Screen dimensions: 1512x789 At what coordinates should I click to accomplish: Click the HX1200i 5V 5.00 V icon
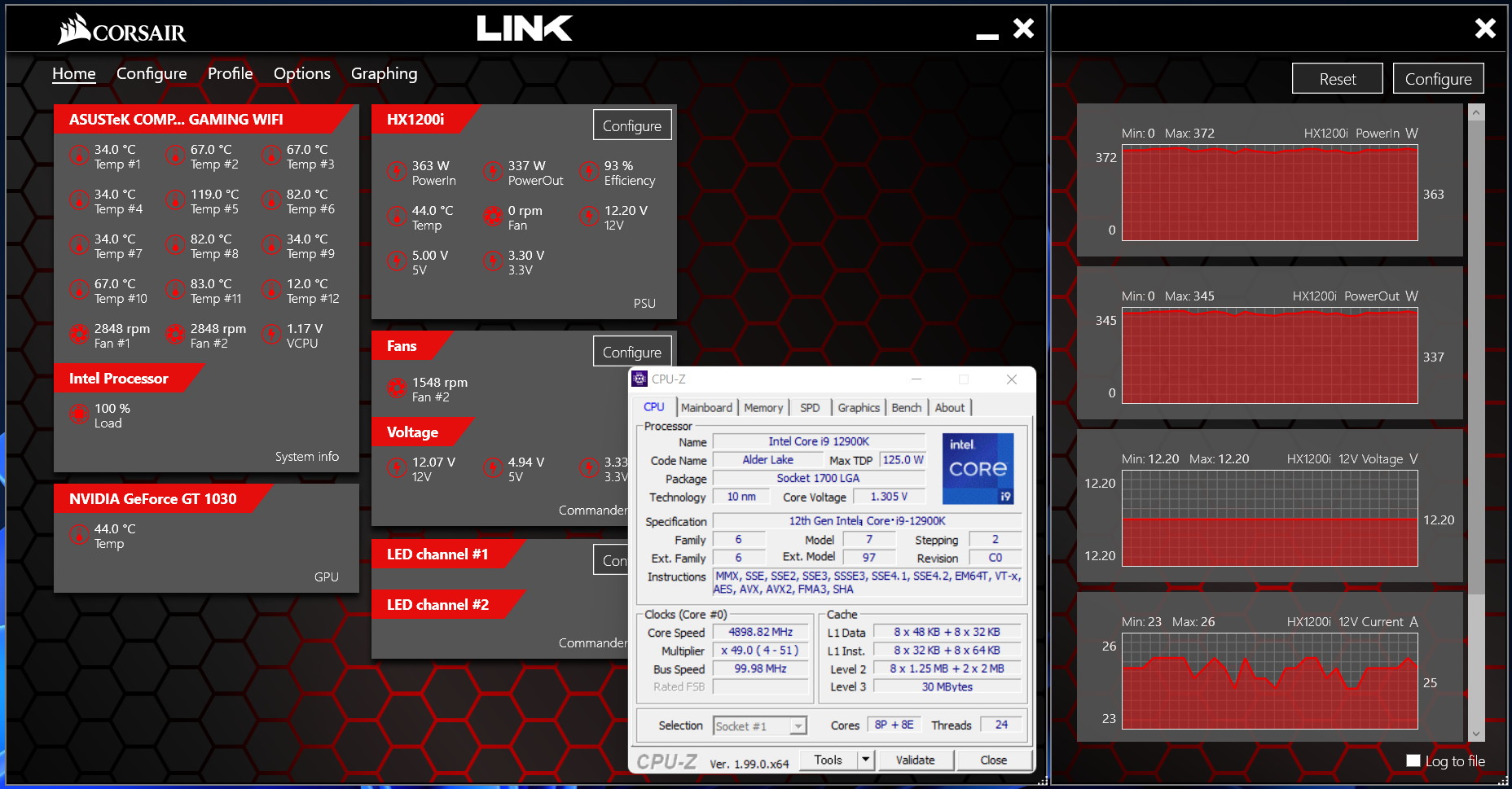pyautogui.click(x=397, y=261)
